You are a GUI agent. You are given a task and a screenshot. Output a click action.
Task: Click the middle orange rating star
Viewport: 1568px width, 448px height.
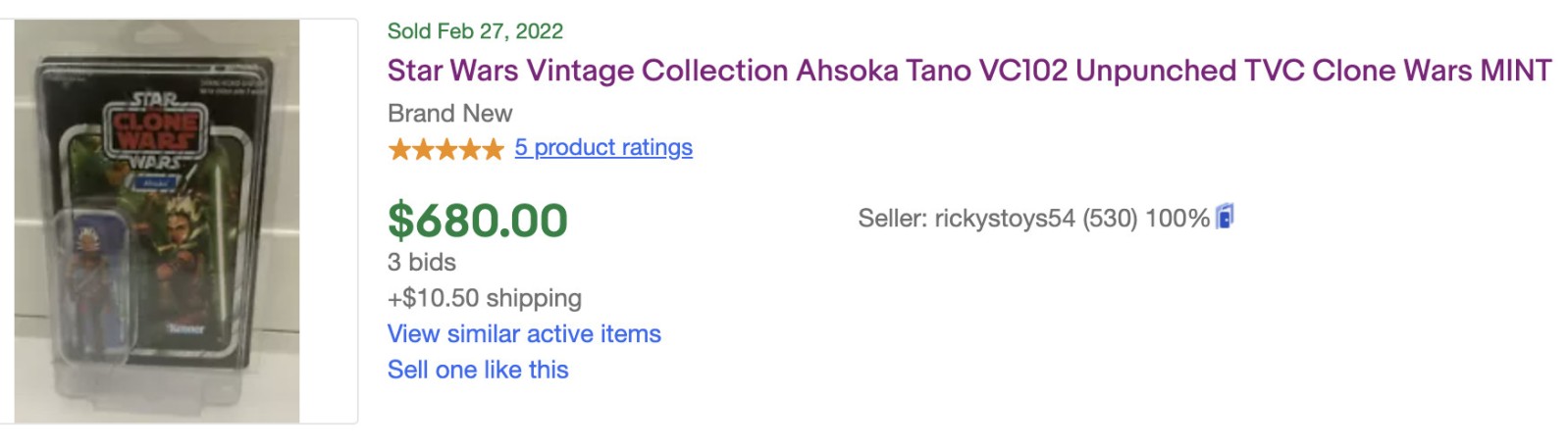446,149
